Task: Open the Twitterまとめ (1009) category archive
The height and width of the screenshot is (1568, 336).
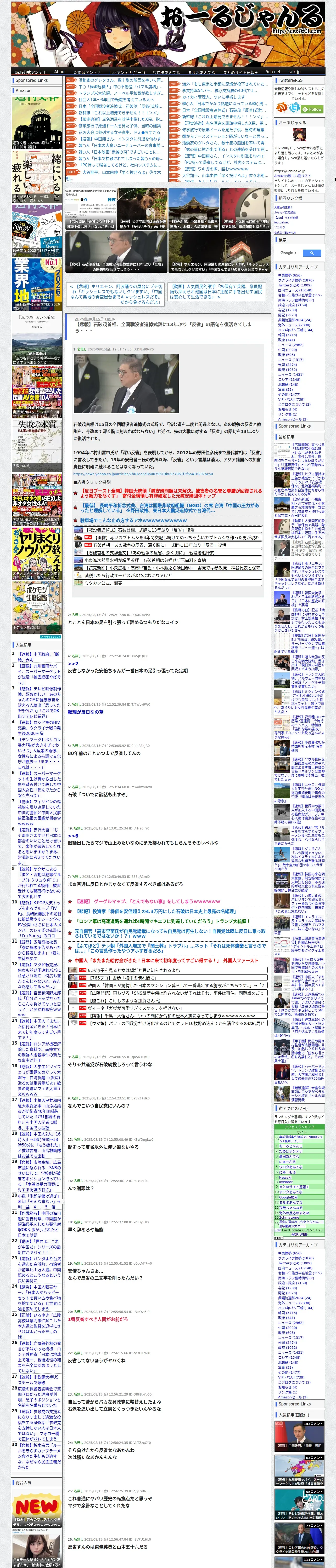Action: (x=295, y=285)
